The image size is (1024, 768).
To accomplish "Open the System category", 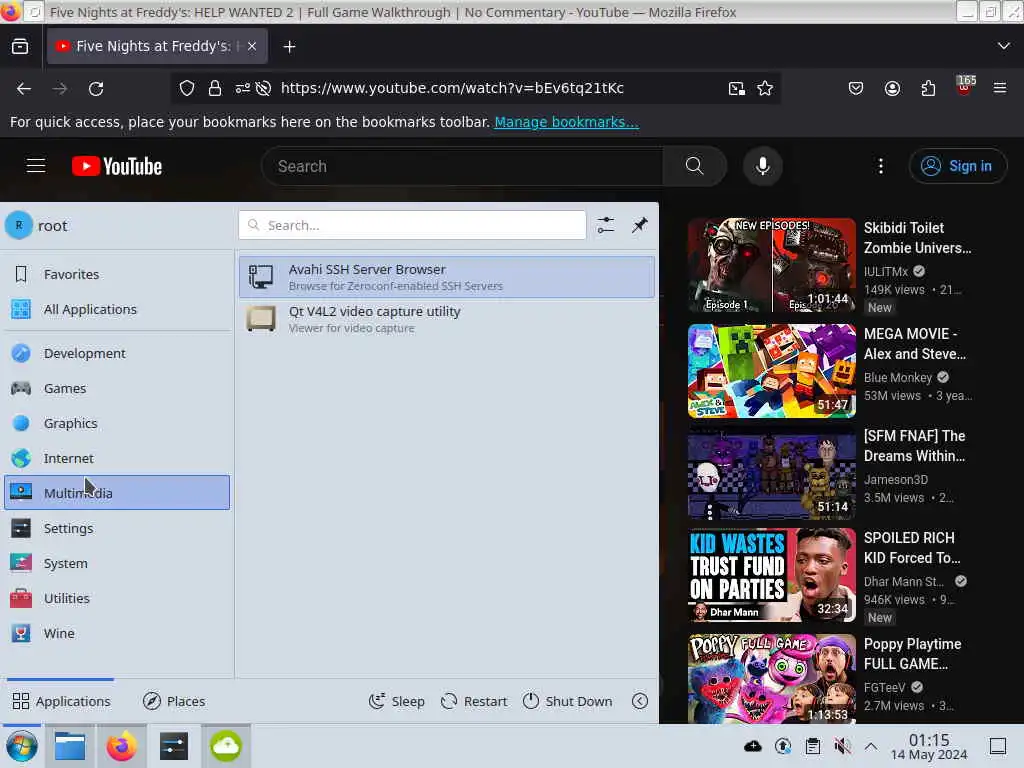I will (117, 564).
